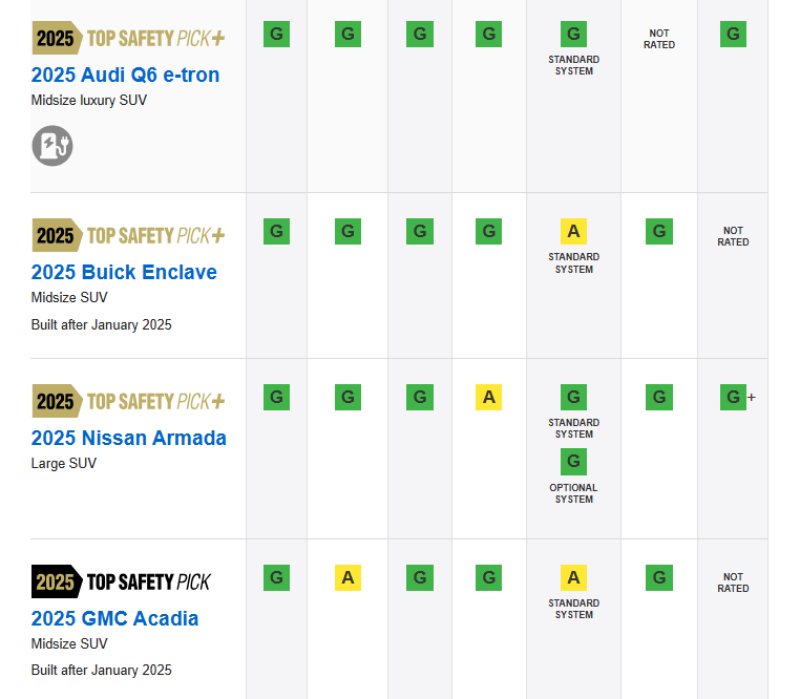Click the second G rating in Nissan Armada row
The image size is (800, 699).
348,397
